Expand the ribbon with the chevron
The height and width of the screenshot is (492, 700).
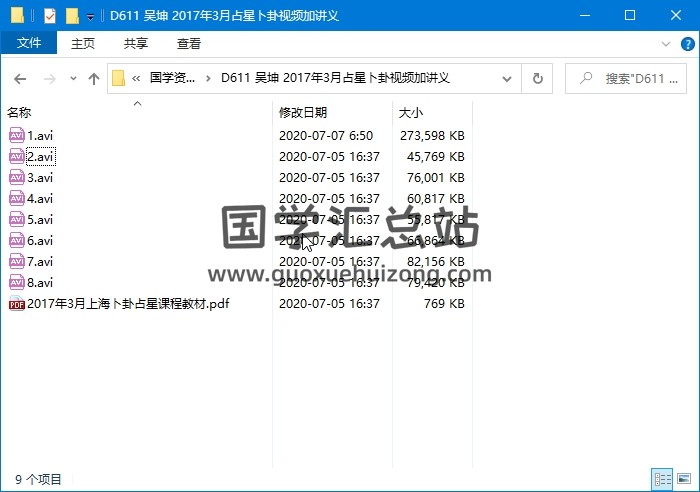pos(666,44)
